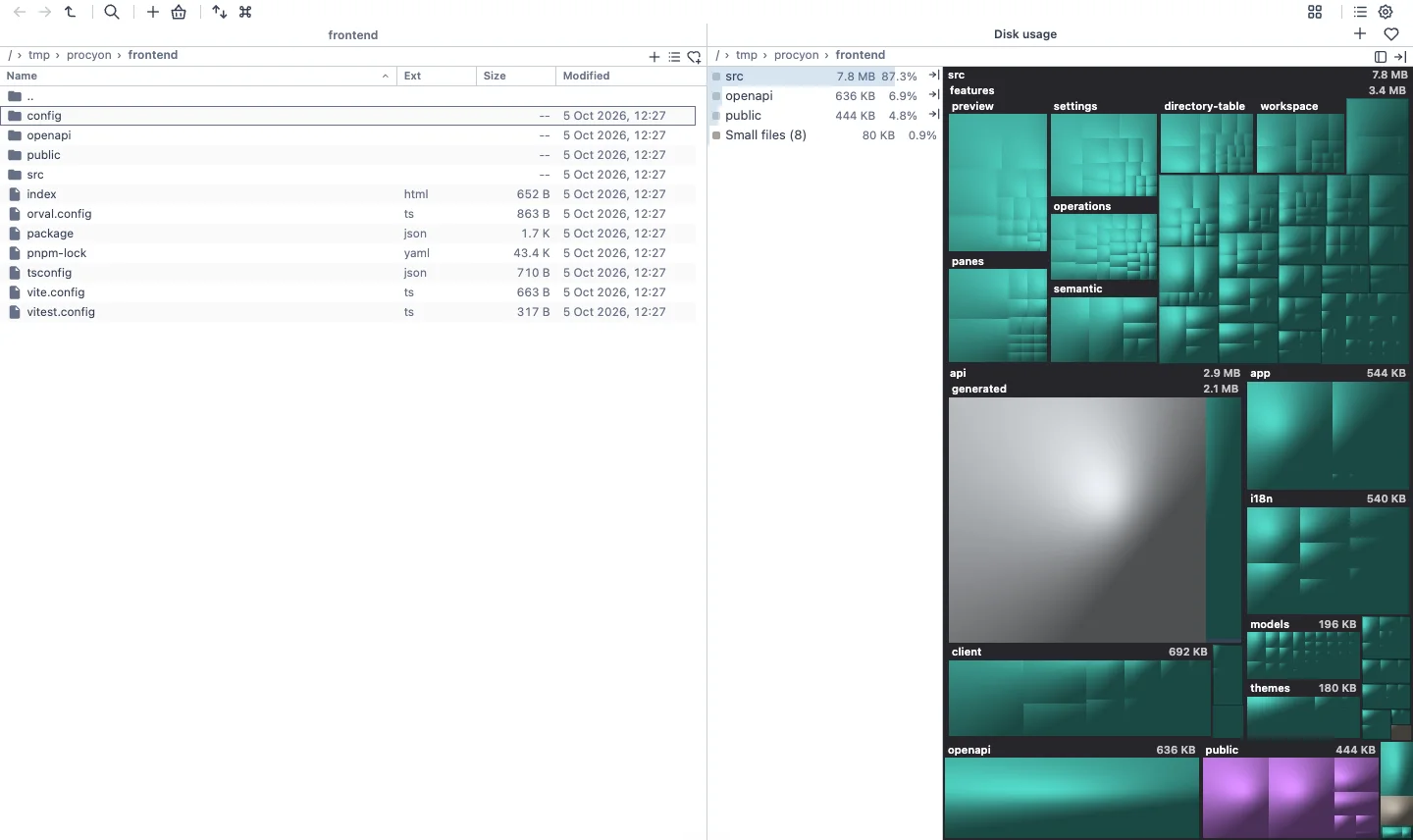The height and width of the screenshot is (840, 1413).
Task: Select the Disk usage tab title
Action: point(1025,34)
